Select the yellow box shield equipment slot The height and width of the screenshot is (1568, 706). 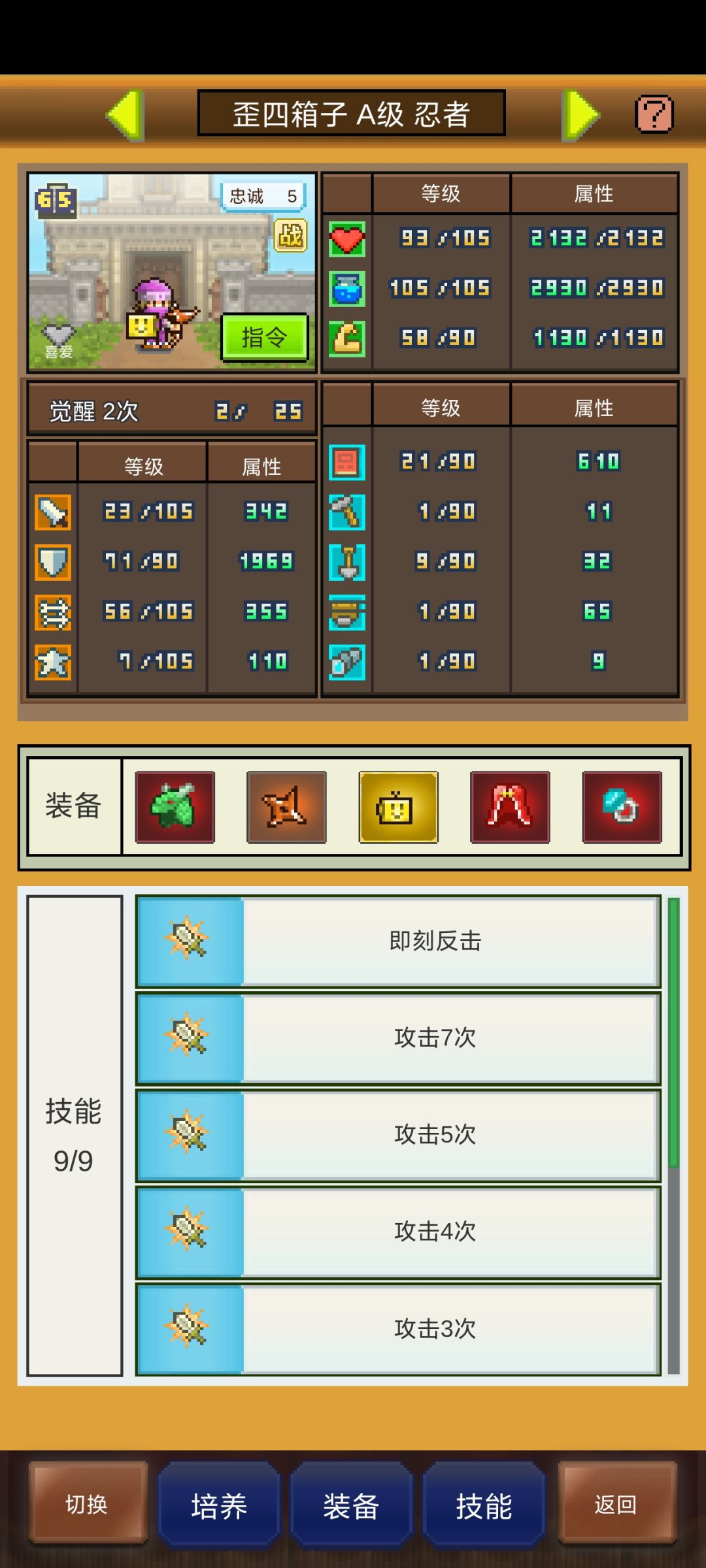pos(398,808)
